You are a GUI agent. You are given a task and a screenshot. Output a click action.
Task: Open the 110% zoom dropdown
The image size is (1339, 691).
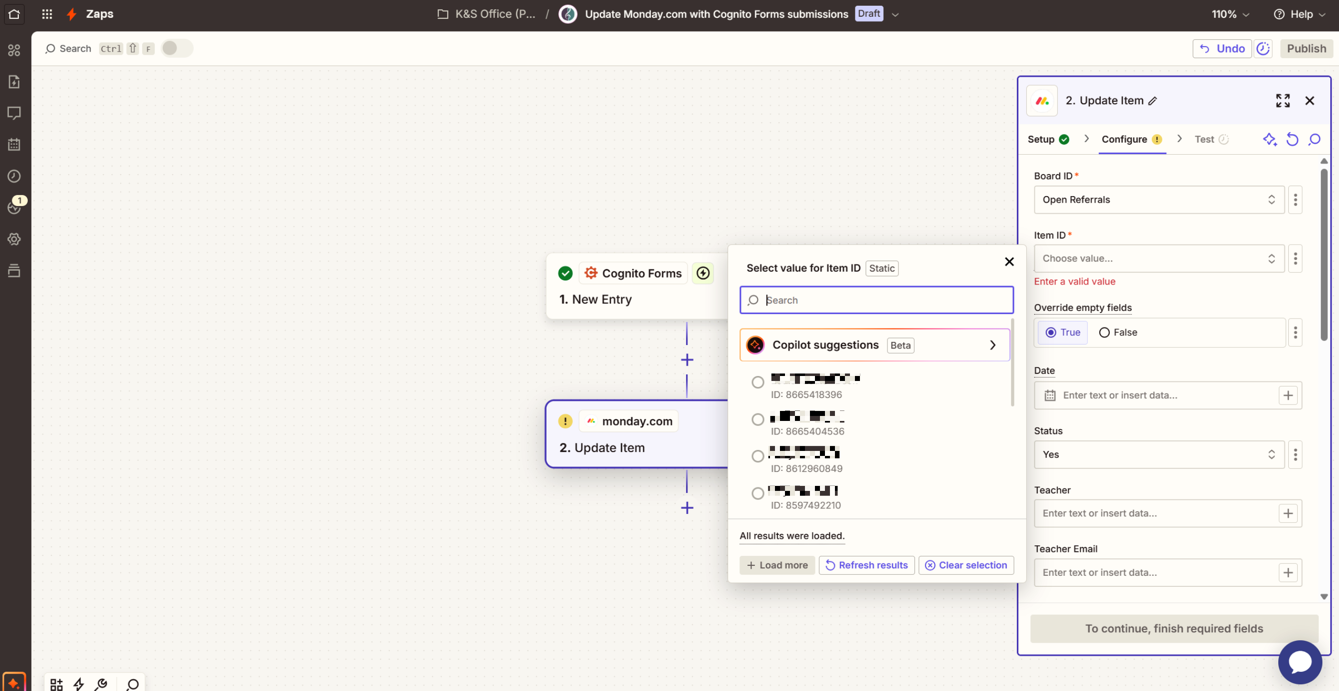1231,14
